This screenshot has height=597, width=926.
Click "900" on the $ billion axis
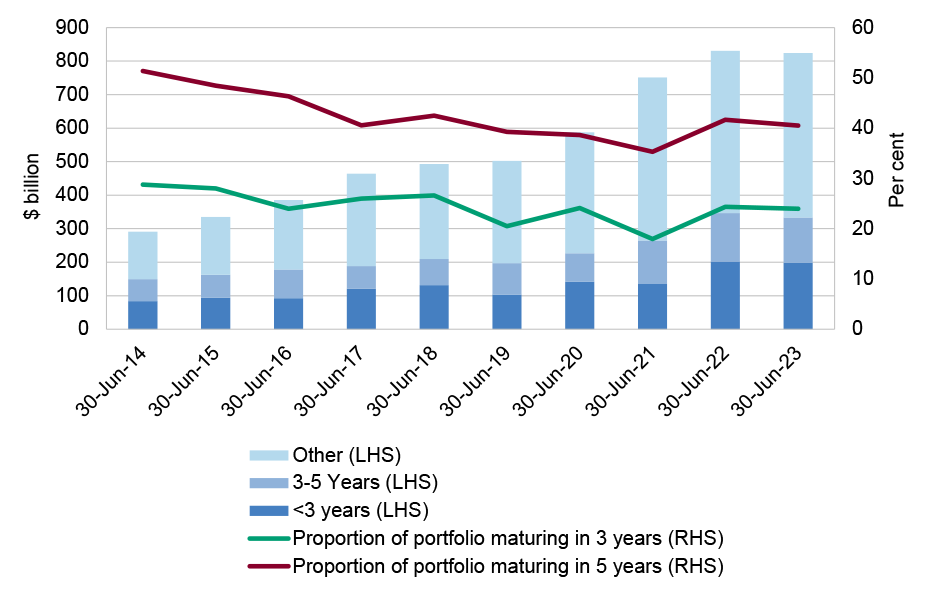(72, 27)
